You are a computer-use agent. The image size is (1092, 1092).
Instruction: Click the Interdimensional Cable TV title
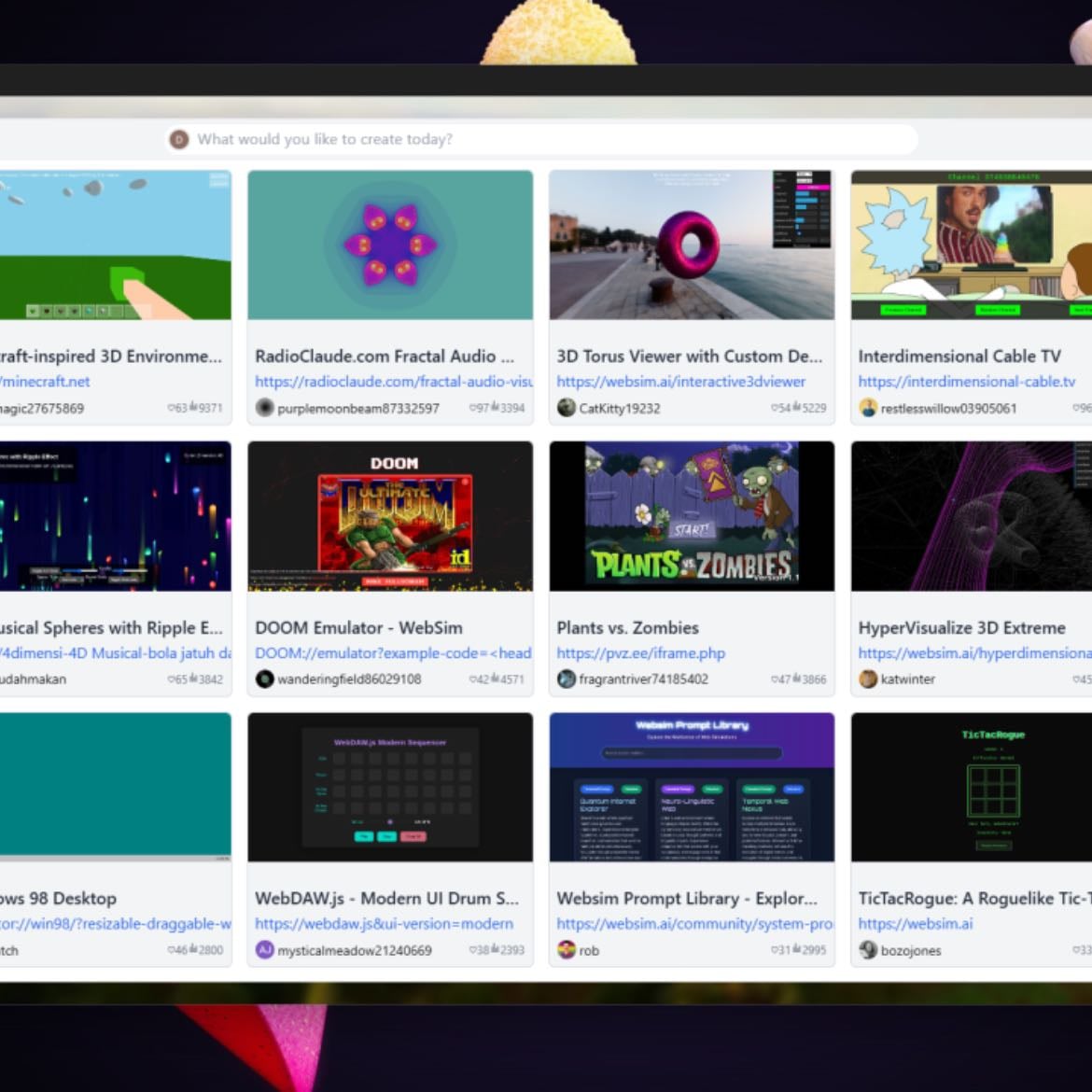(959, 356)
